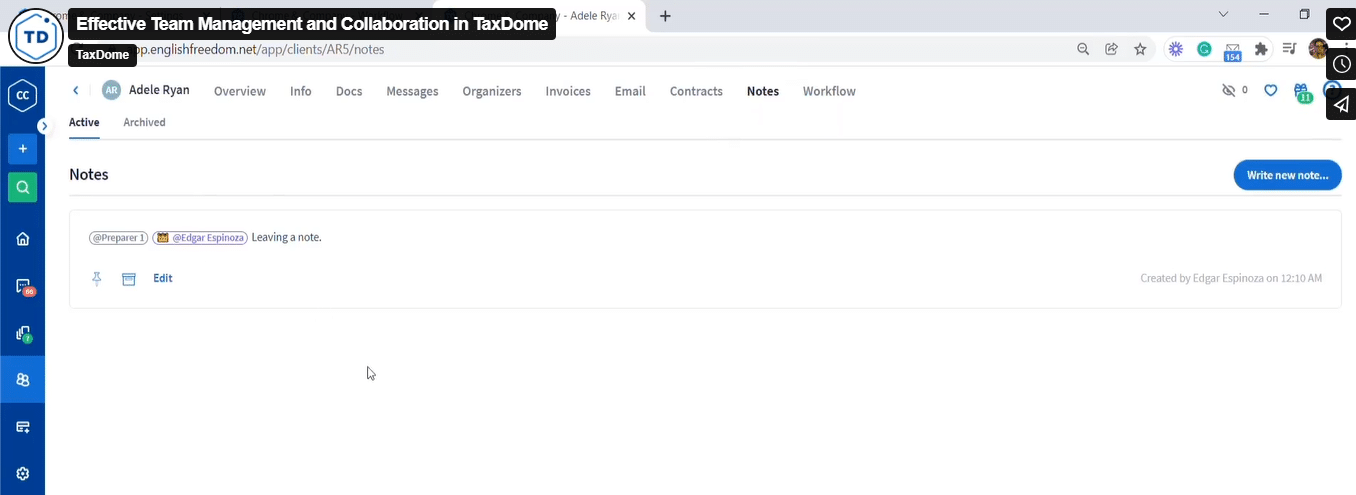Click the AR avatar for Adele Ryan

click(111, 91)
